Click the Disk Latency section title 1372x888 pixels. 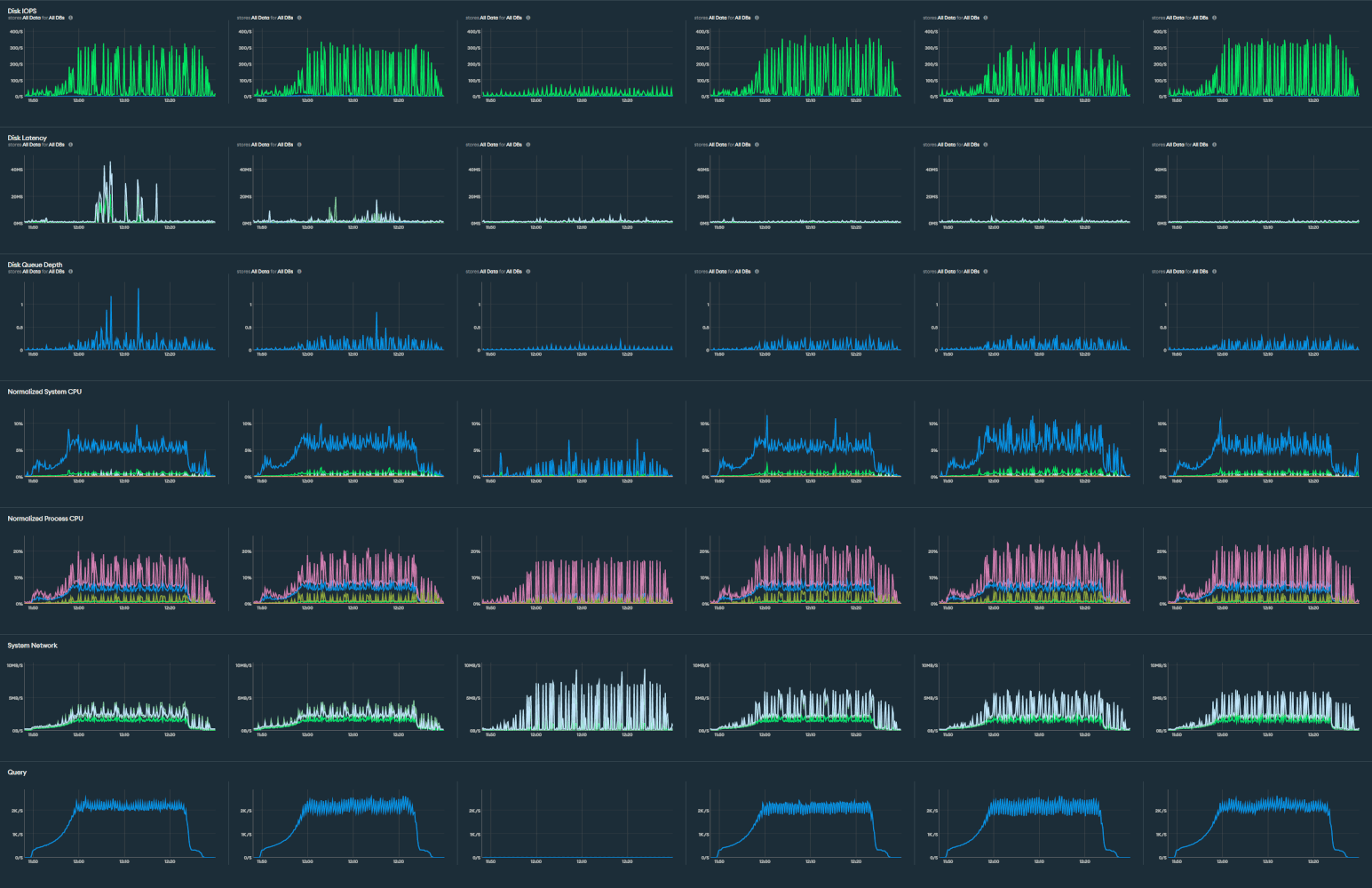click(26, 138)
